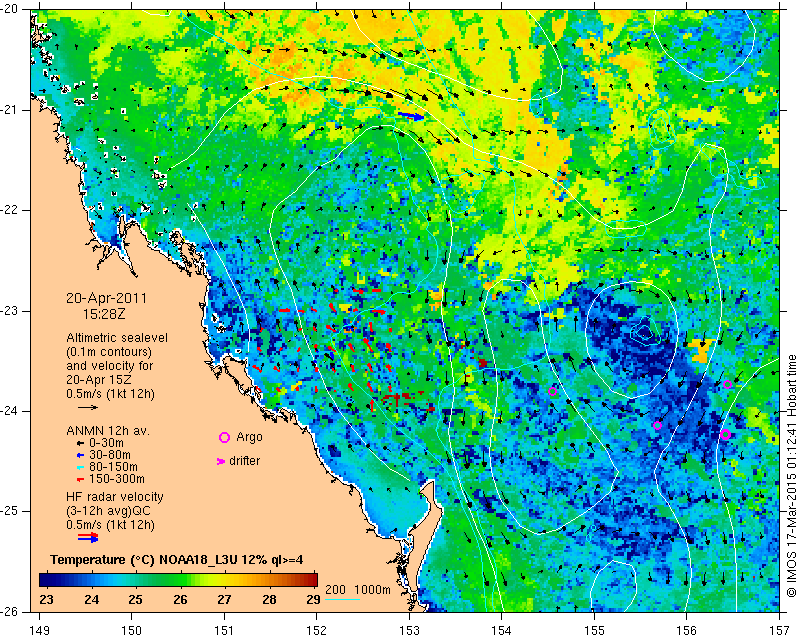Click the "149" longitude axis label
The width and height of the screenshot is (800, 640).
point(40,631)
